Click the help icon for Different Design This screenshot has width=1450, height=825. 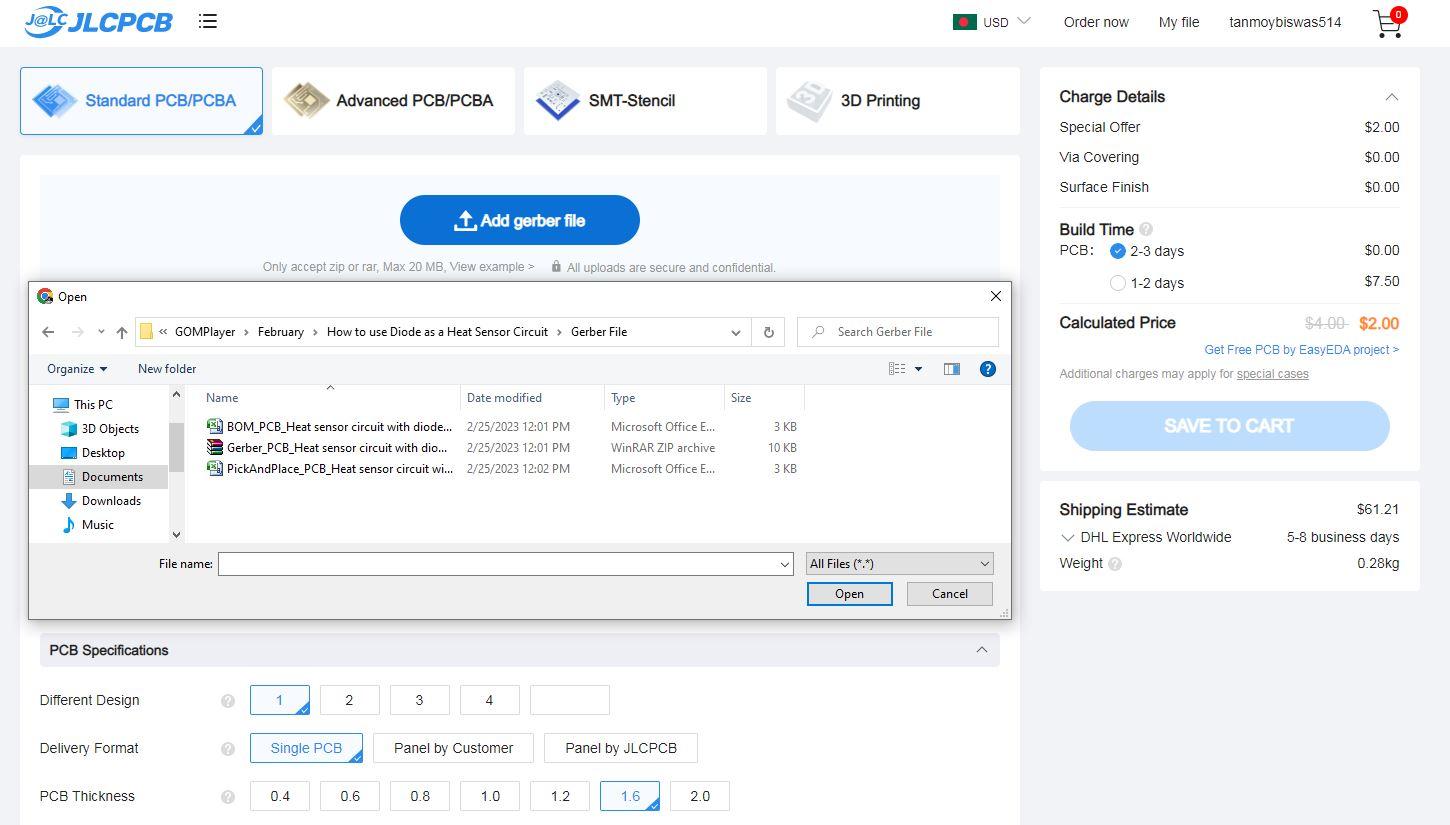(x=227, y=701)
